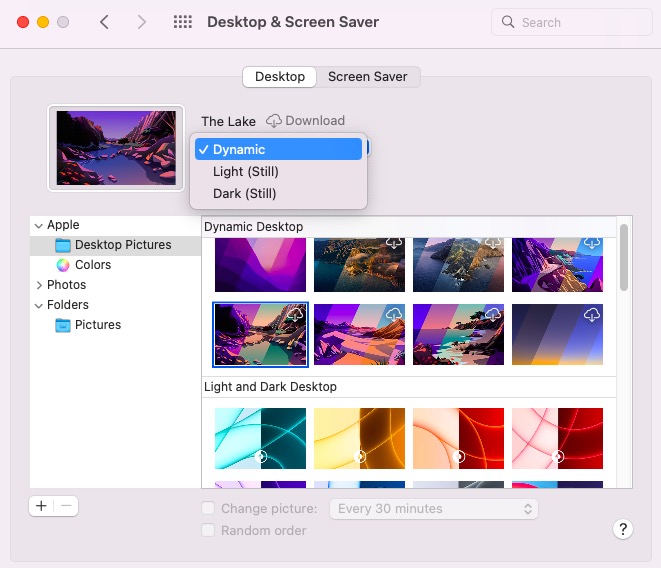
Task: Select the Colors wheel icon in sidebar
Action: tap(63, 265)
